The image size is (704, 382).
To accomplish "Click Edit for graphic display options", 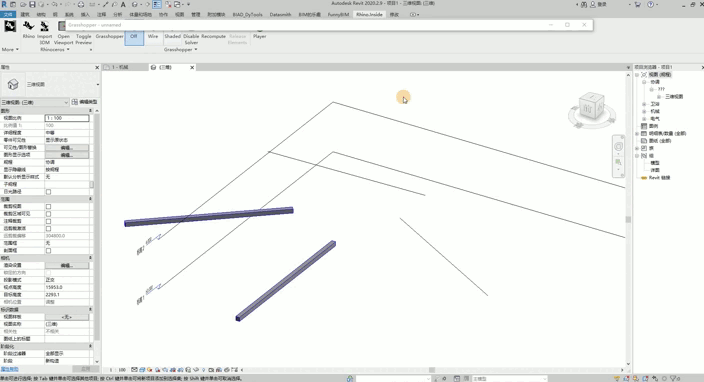I will pos(67,155).
